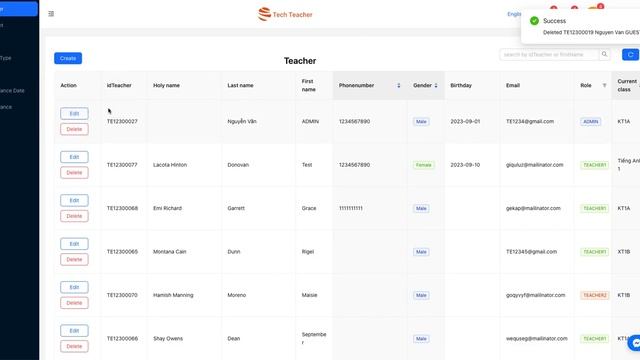Open the messenger chat bubble icon

tap(635, 343)
